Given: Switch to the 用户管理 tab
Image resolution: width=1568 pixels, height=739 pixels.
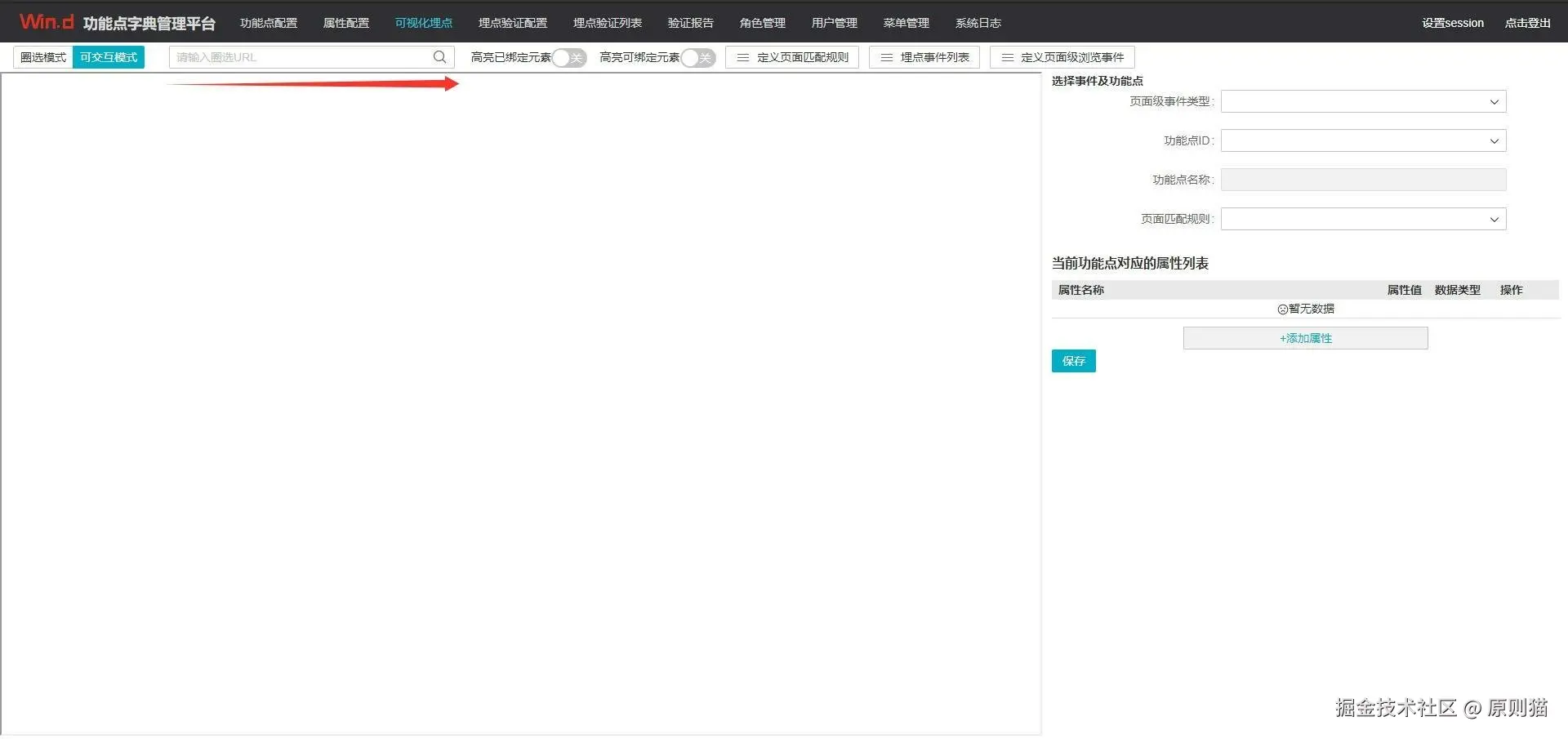Looking at the screenshot, I should (x=834, y=22).
